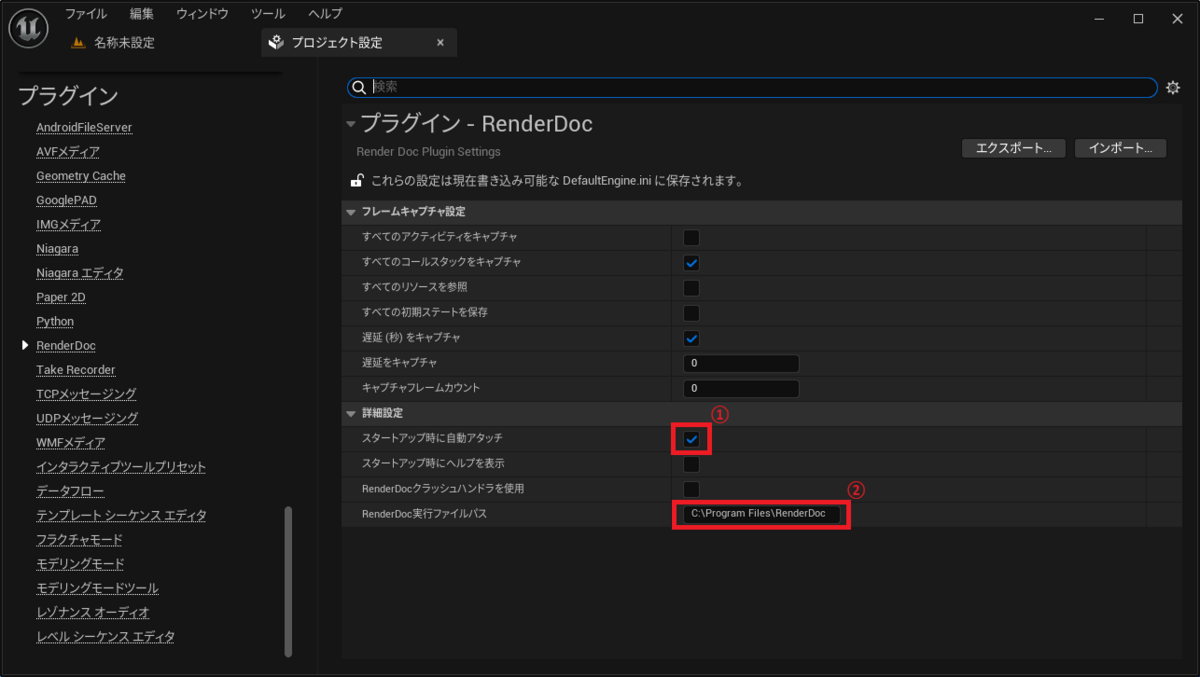
Task: Click the lock icon on the DefaultEngine.ini notice
Action: point(356,180)
